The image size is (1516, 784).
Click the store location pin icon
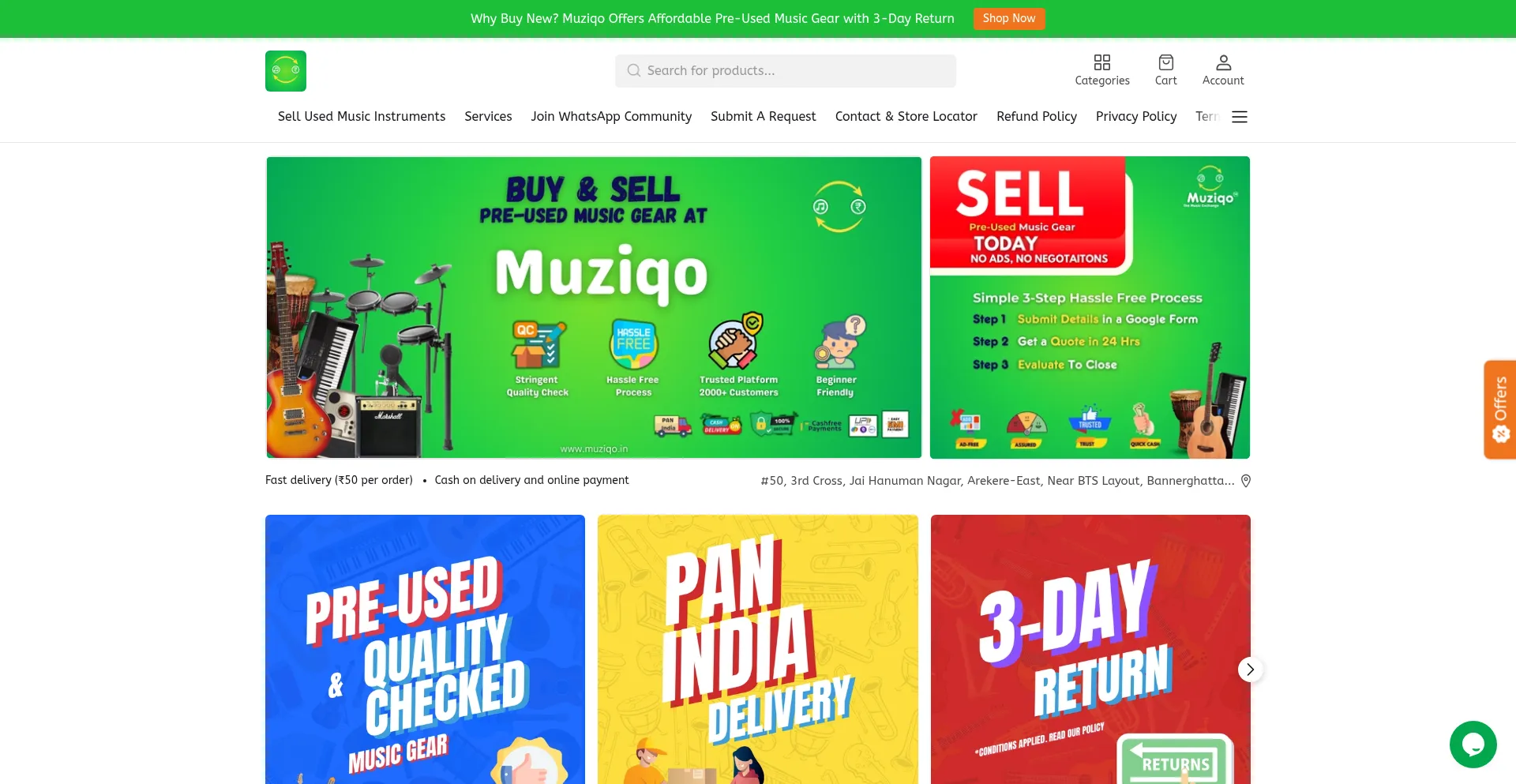point(1246,481)
